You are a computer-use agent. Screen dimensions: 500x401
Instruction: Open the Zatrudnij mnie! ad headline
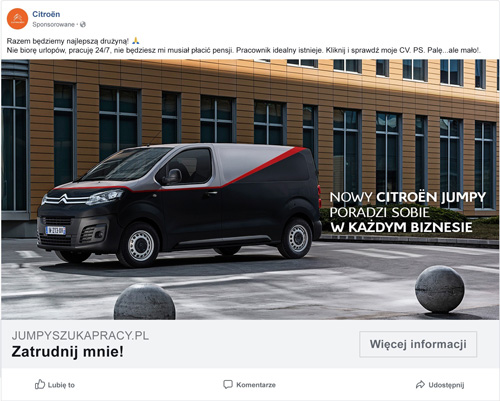pyautogui.click(x=67, y=352)
